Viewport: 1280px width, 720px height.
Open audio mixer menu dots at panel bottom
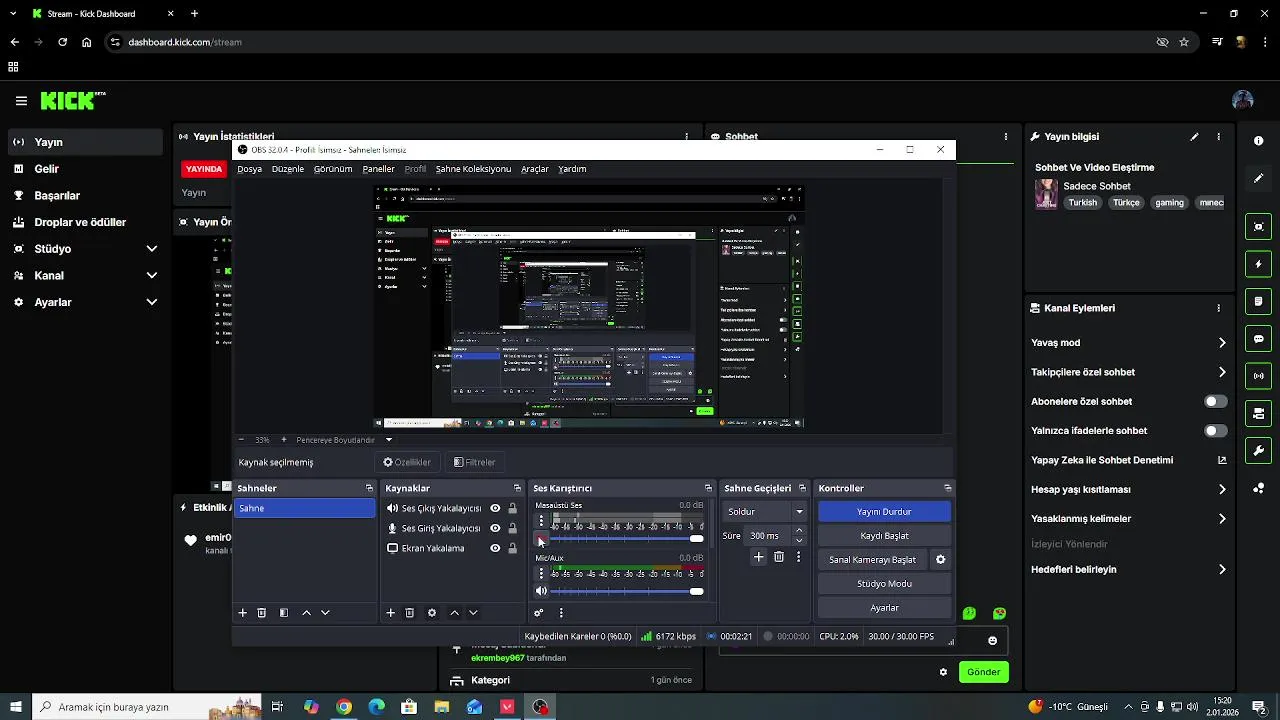(x=561, y=613)
